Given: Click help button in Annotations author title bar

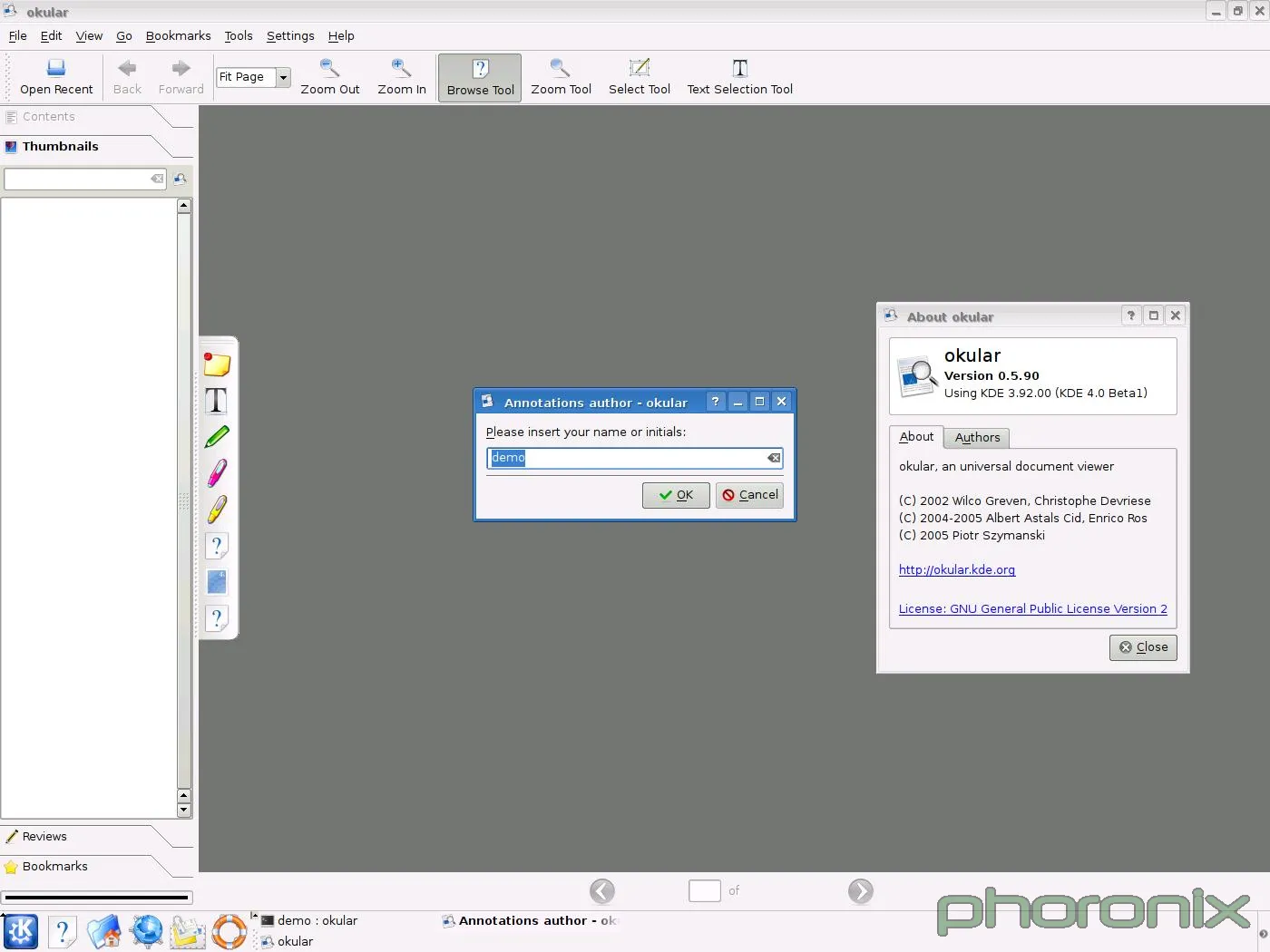Looking at the screenshot, I should click(x=715, y=402).
